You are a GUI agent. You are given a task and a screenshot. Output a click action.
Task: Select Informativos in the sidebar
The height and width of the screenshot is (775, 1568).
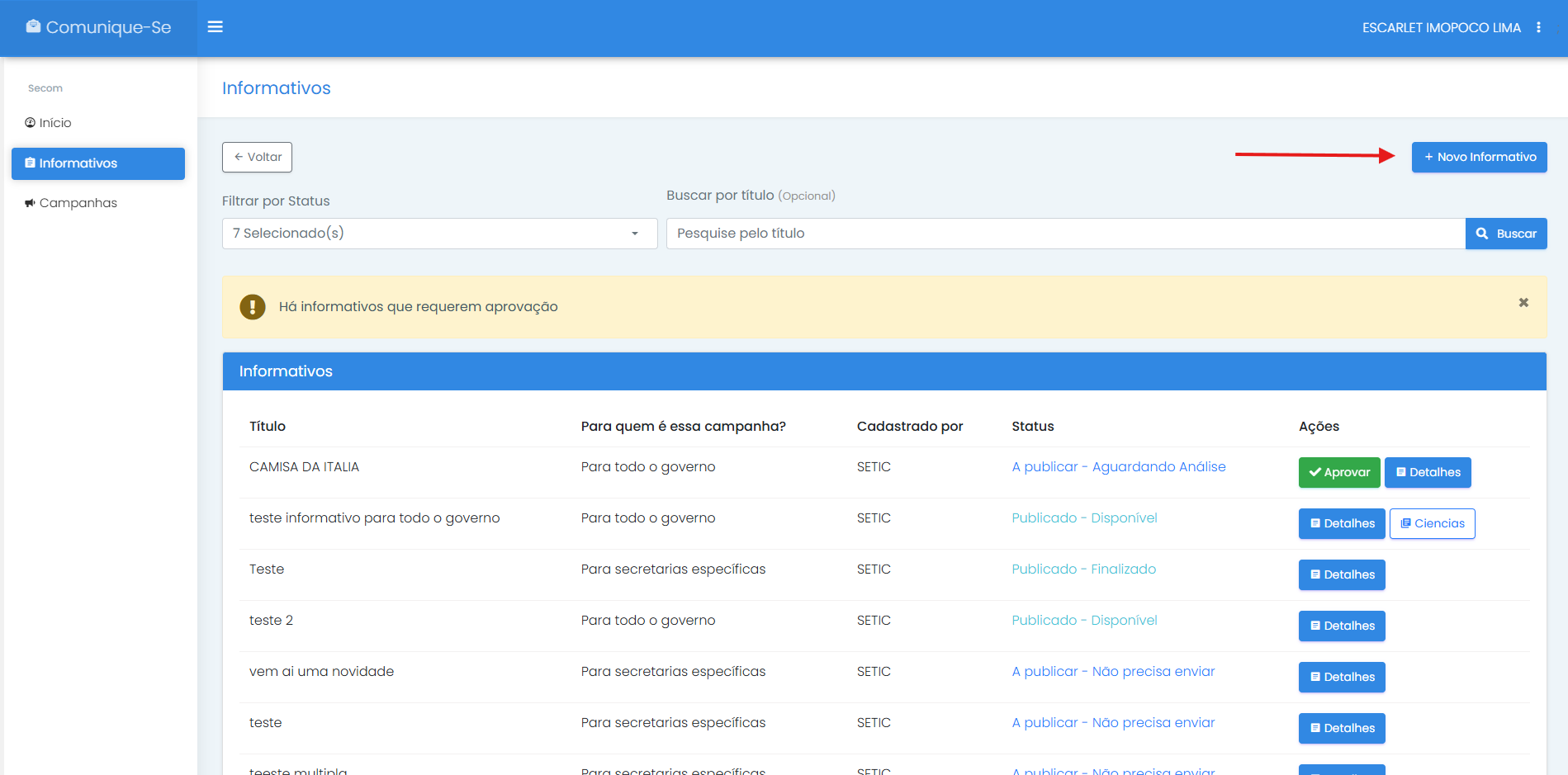pyautogui.click(x=98, y=163)
